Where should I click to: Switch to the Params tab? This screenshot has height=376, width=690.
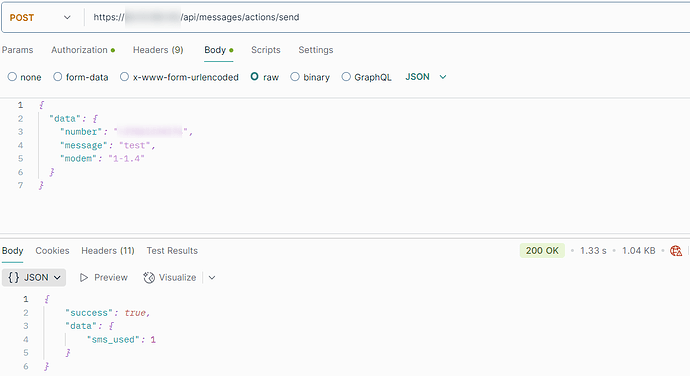[17, 50]
